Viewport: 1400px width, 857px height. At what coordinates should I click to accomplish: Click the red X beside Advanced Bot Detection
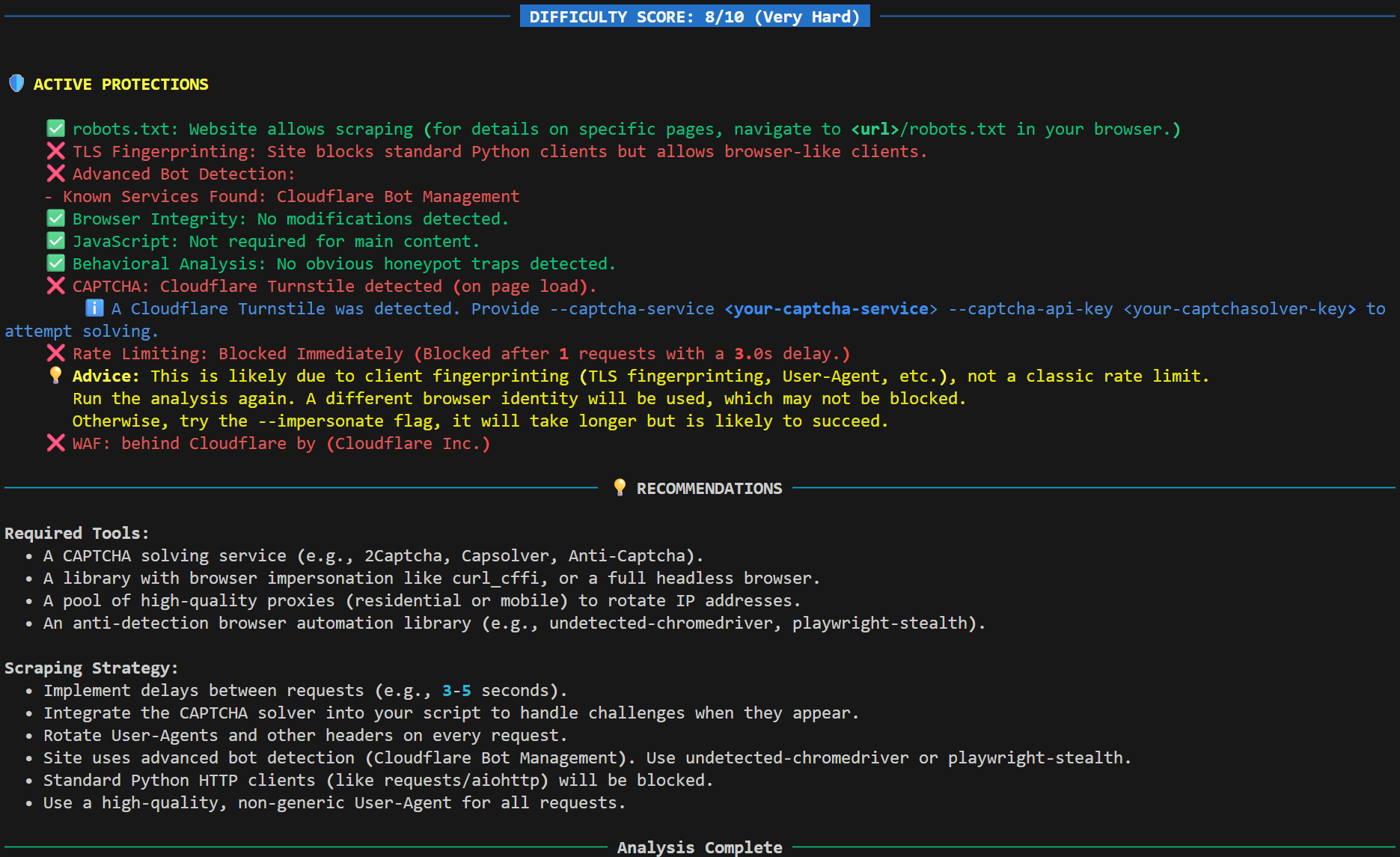56,174
